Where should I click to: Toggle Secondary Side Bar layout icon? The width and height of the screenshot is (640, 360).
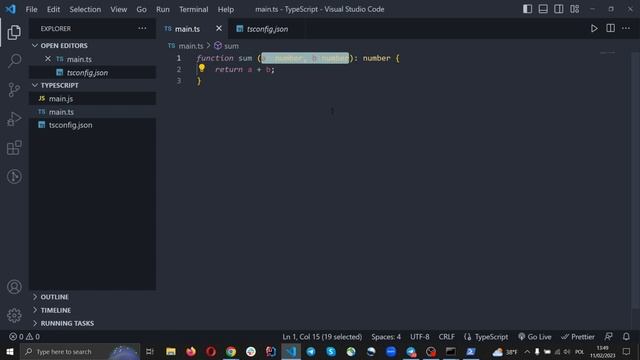point(558,9)
